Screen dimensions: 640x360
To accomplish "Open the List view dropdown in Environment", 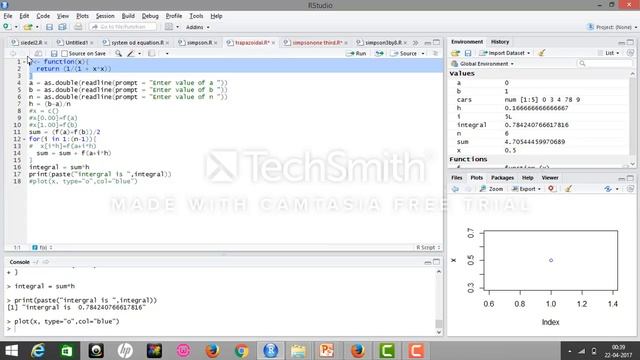I will [x=609, y=53].
